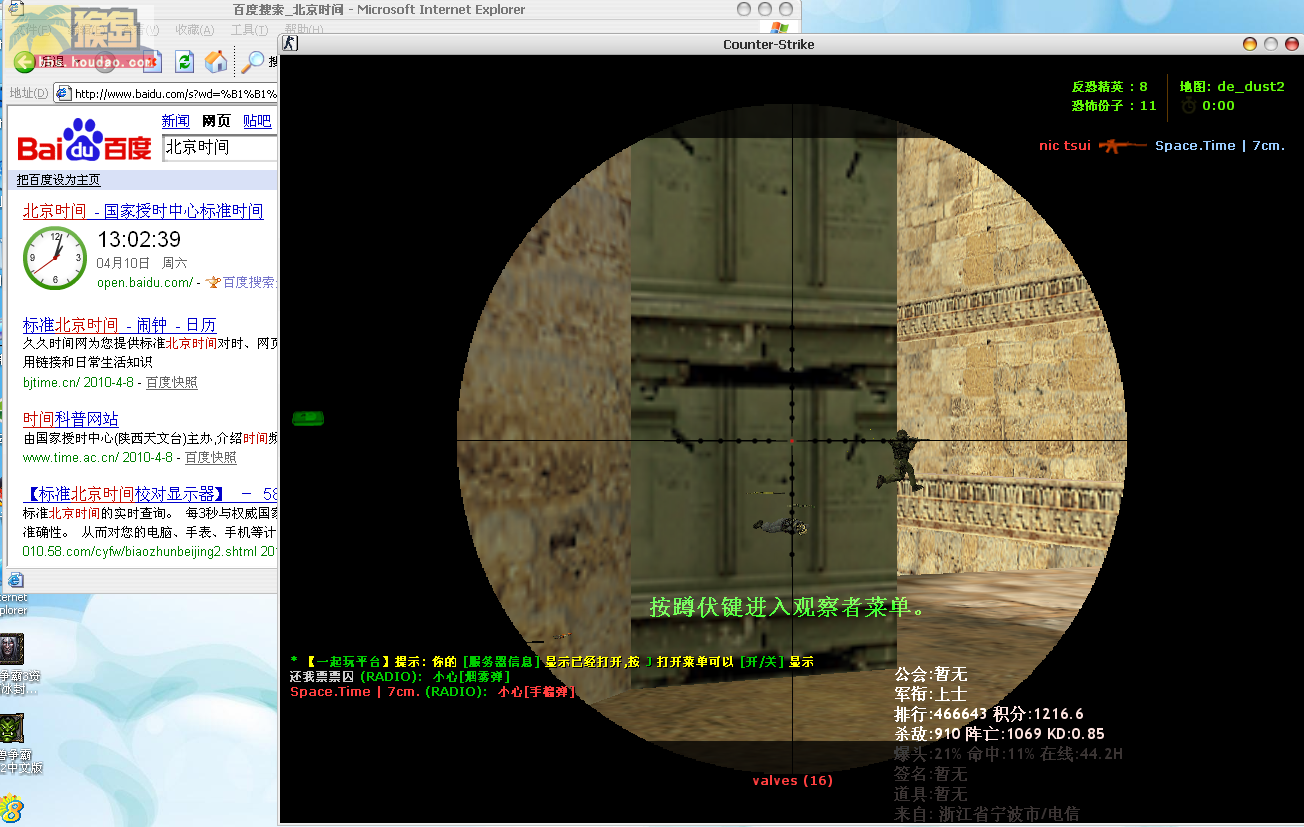
Task: Click the 把百度设为主页 link
Action: point(59,180)
